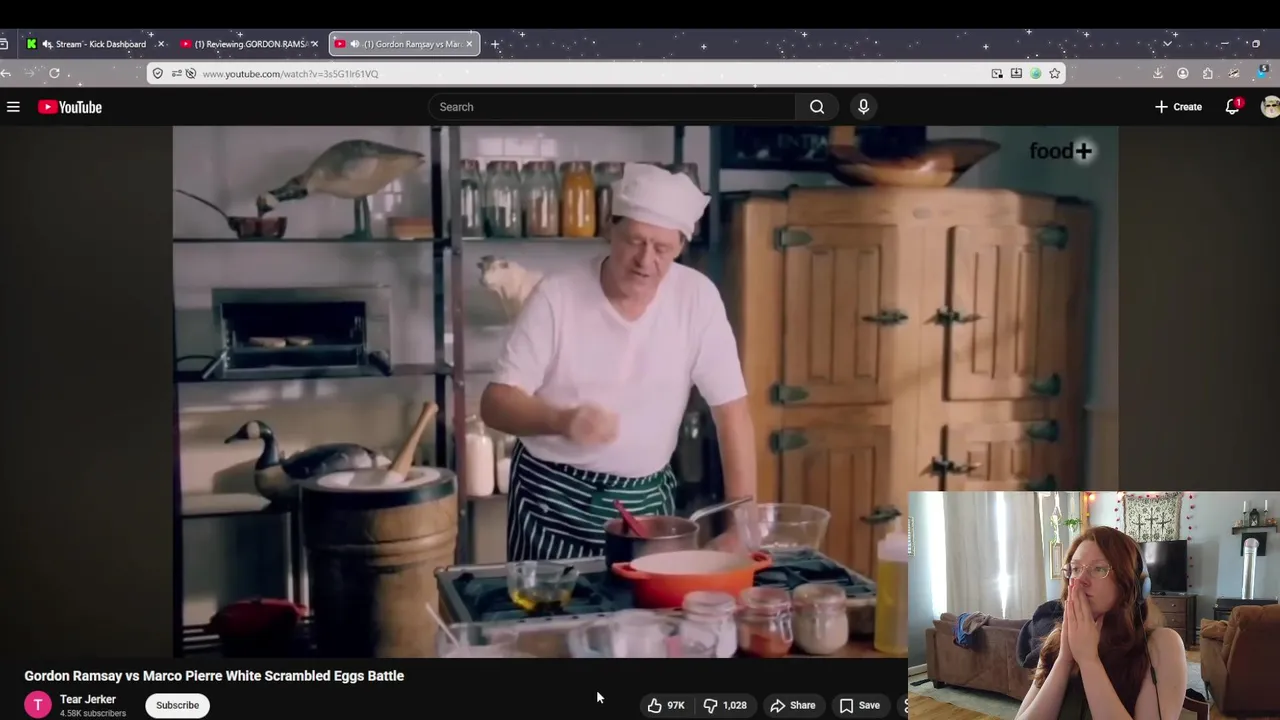Click the video title text

tap(214, 676)
